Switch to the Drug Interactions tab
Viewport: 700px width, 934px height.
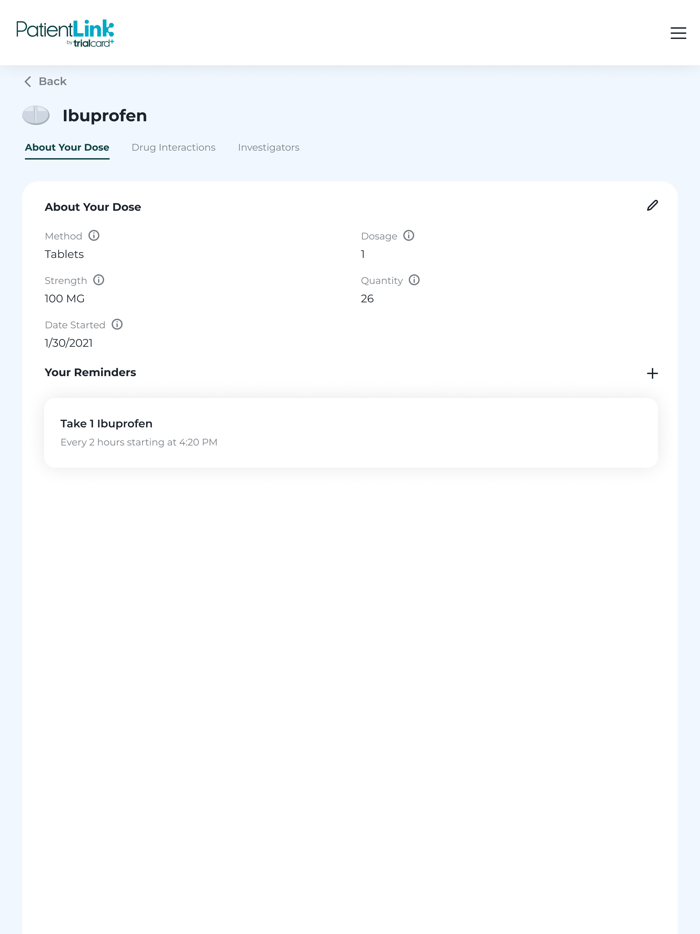click(x=173, y=147)
